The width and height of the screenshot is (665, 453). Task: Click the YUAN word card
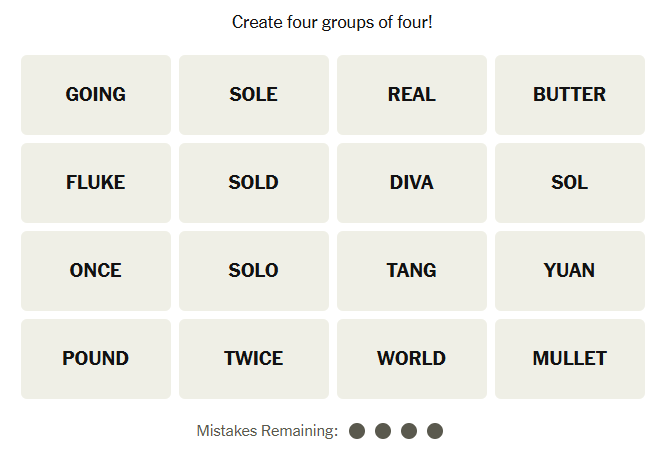[570, 271]
